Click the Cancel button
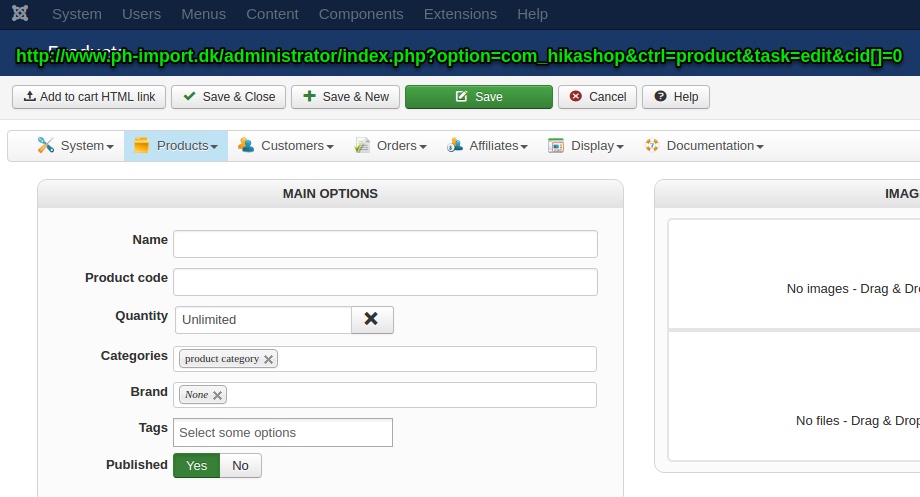 (597, 97)
